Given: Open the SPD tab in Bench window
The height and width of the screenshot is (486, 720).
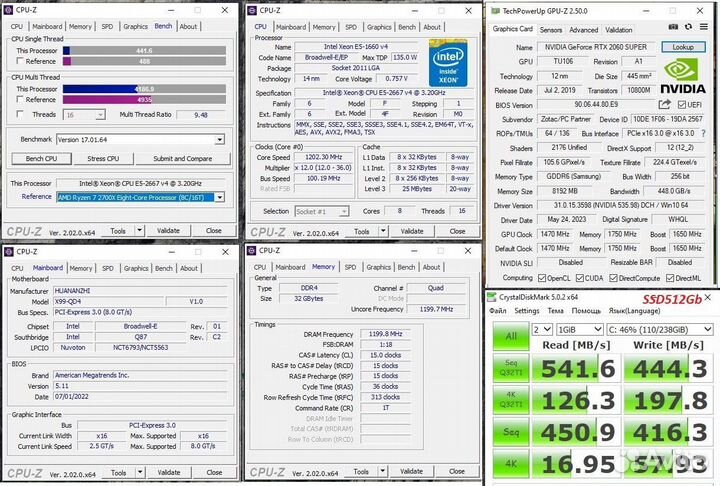Looking at the screenshot, I should [107, 26].
